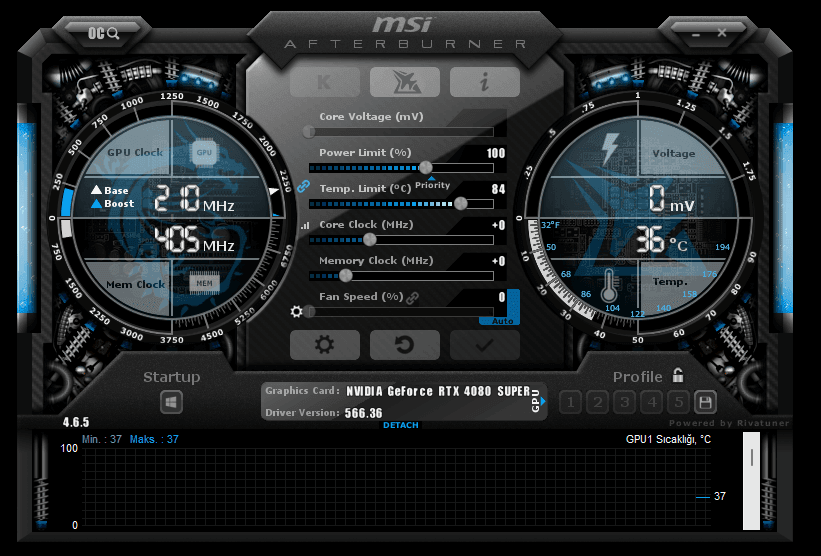Open the OC Scanner search icon
The height and width of the screenshot is (556, 821).
point(104,33)
